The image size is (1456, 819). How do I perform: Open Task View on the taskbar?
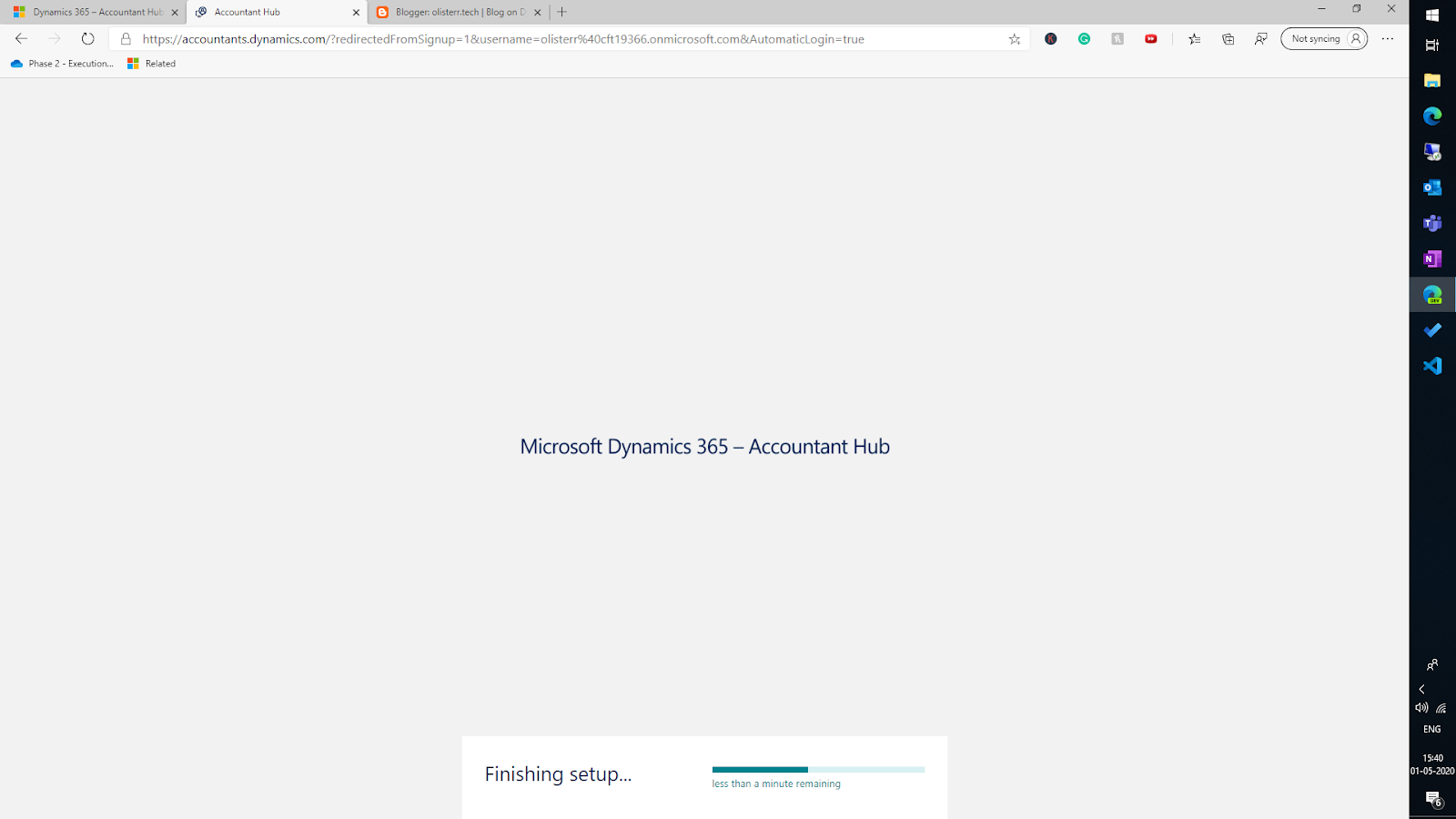1432,45
